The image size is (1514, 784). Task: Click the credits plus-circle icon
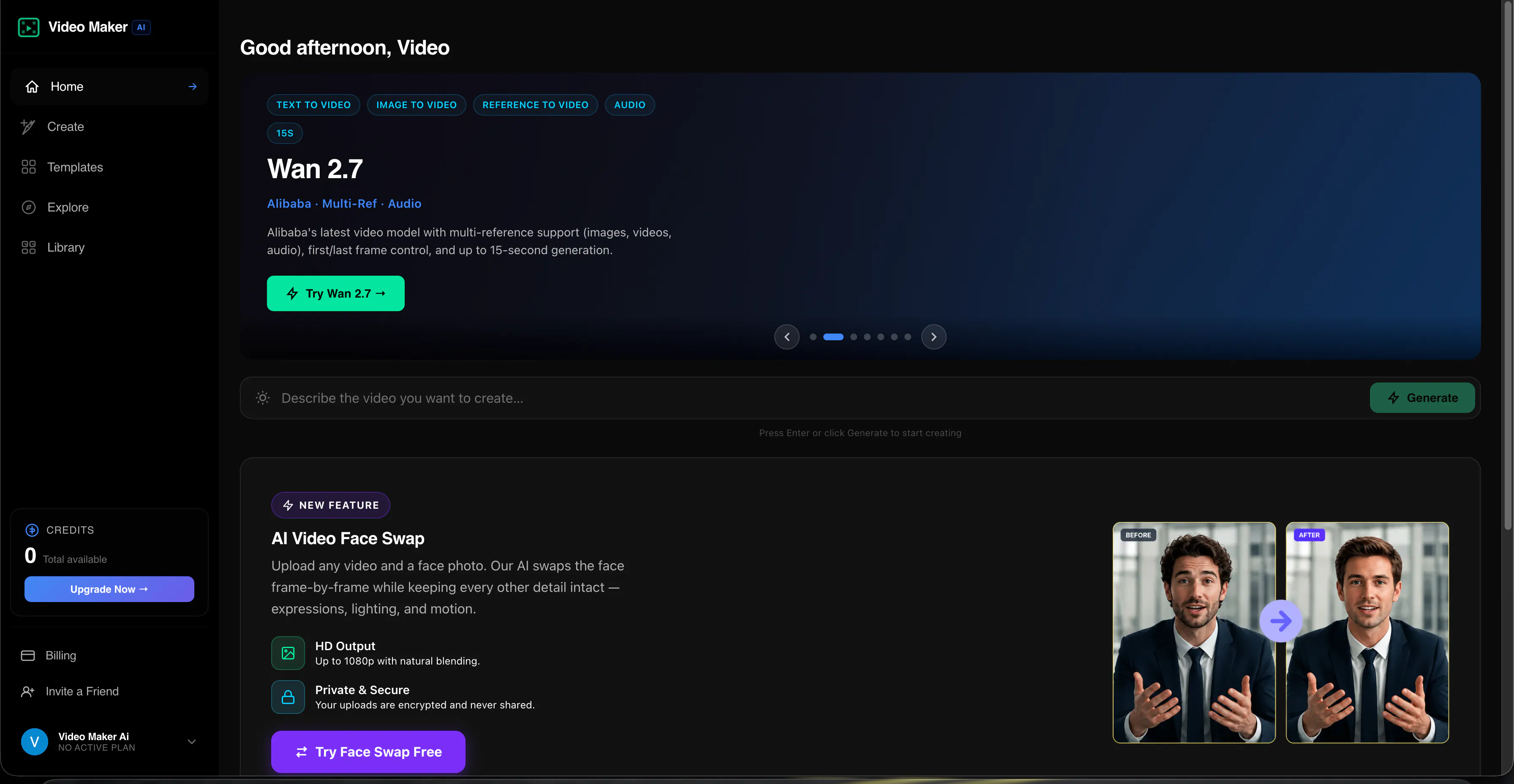[32, 530]
